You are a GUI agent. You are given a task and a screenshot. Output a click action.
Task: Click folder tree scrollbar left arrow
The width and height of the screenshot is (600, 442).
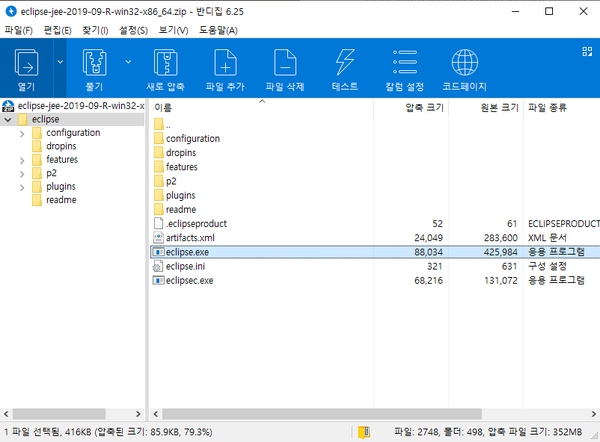click(6, 414)
